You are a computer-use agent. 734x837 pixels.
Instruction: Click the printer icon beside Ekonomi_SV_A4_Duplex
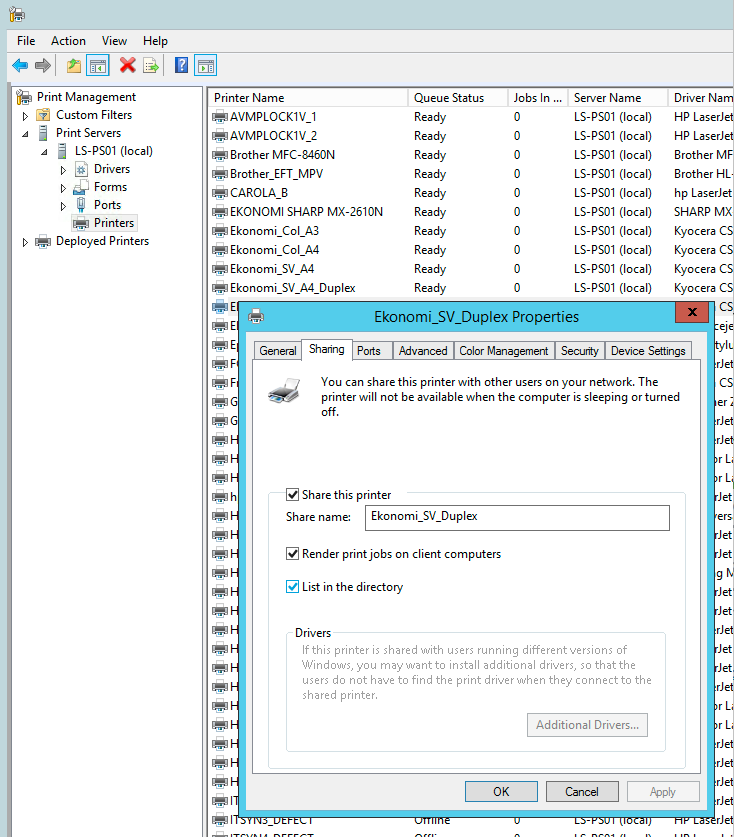point(220,288)
